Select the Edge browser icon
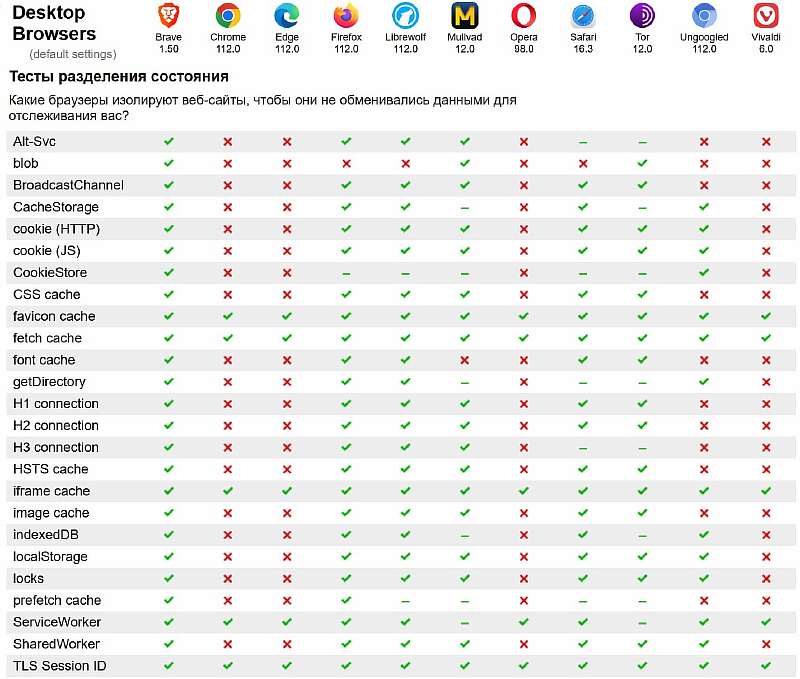The width and height of the screenshot is (800, 679). 287,17
